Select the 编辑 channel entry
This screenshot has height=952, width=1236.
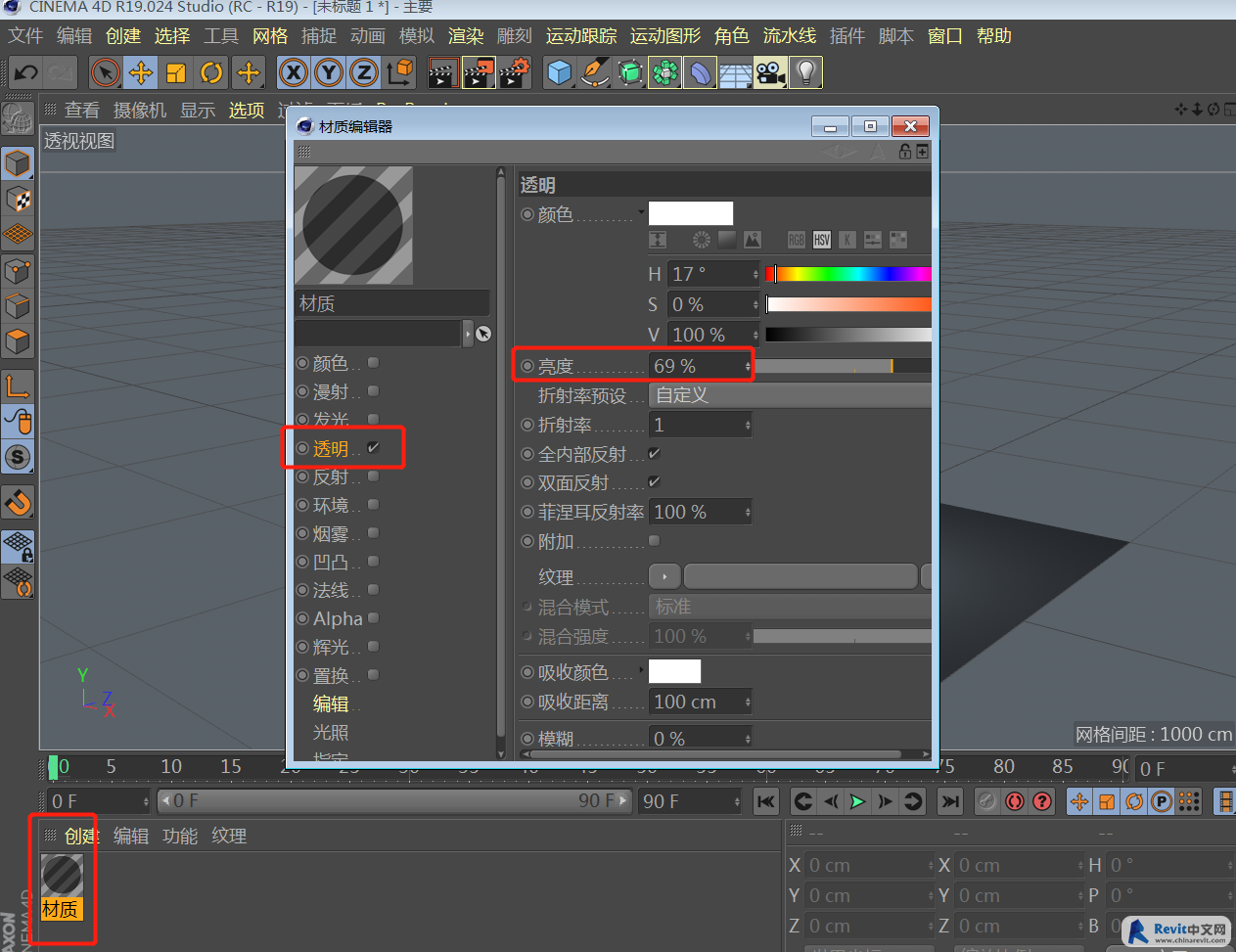(331, 703)
